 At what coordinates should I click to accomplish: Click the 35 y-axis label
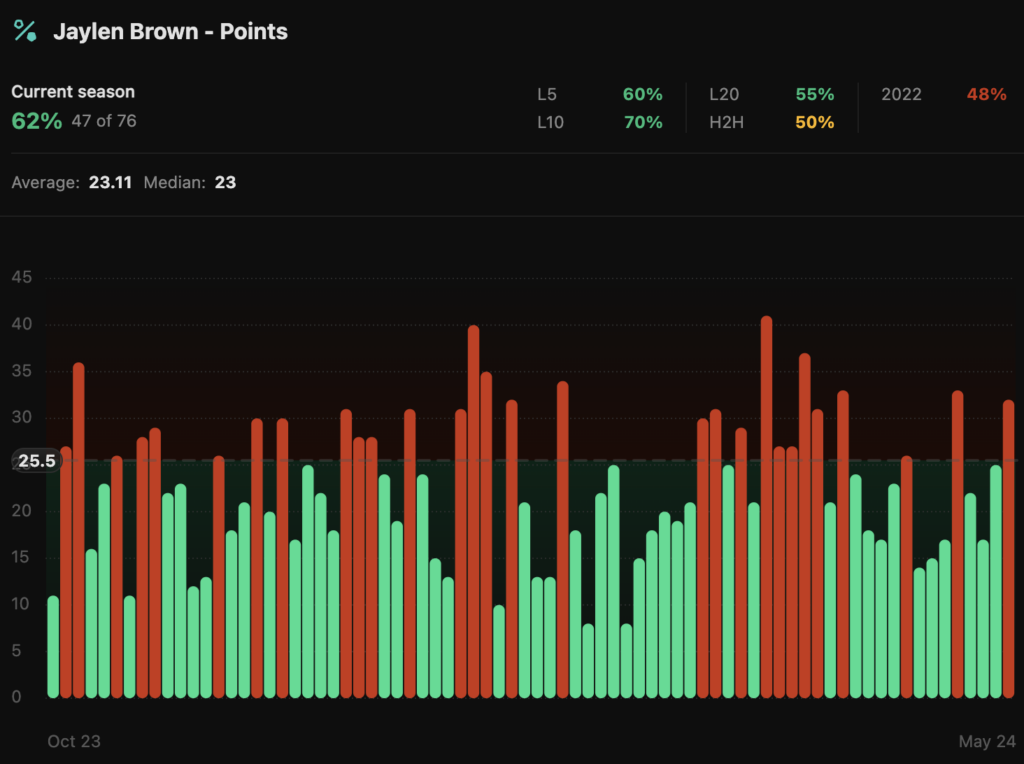point(22,371)
